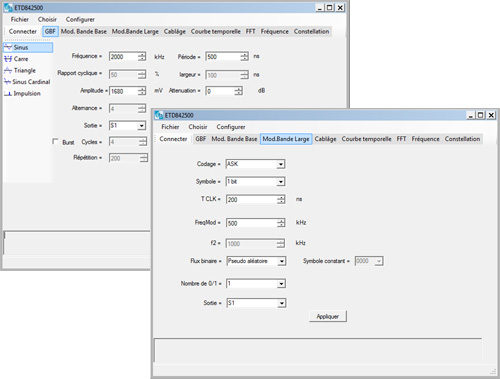
Task: Select GBF tab in back window
Action: [50, 31]
